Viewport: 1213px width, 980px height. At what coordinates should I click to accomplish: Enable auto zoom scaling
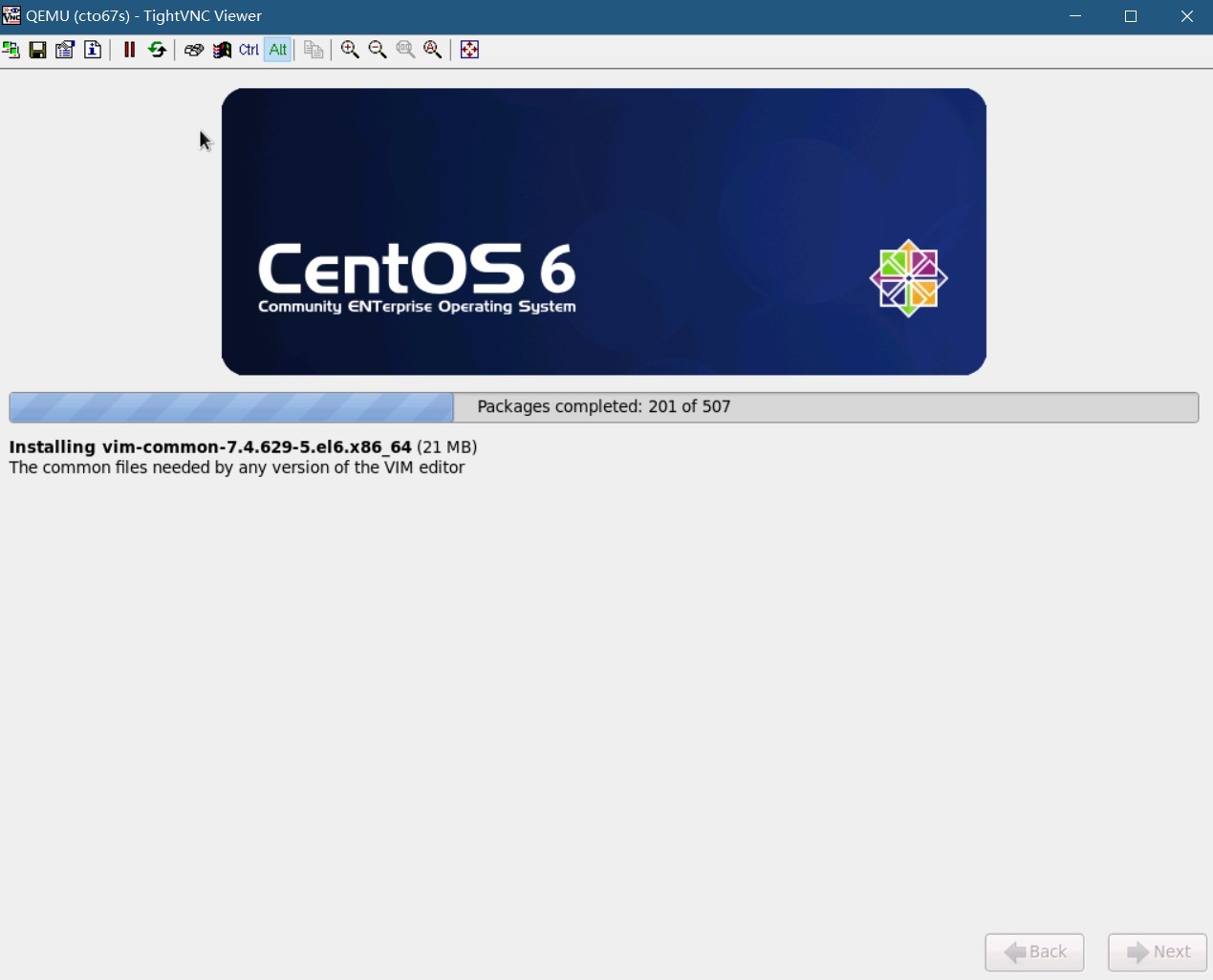point(433,50)
